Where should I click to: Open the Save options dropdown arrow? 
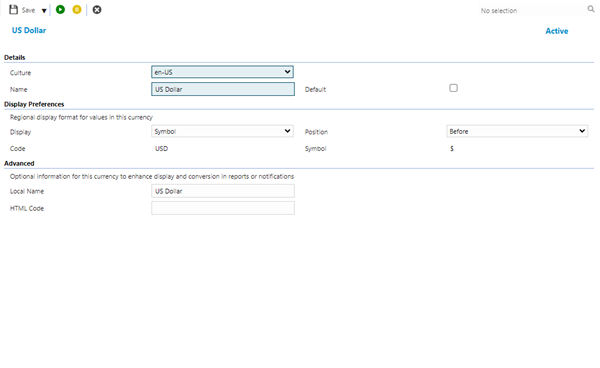44,11
